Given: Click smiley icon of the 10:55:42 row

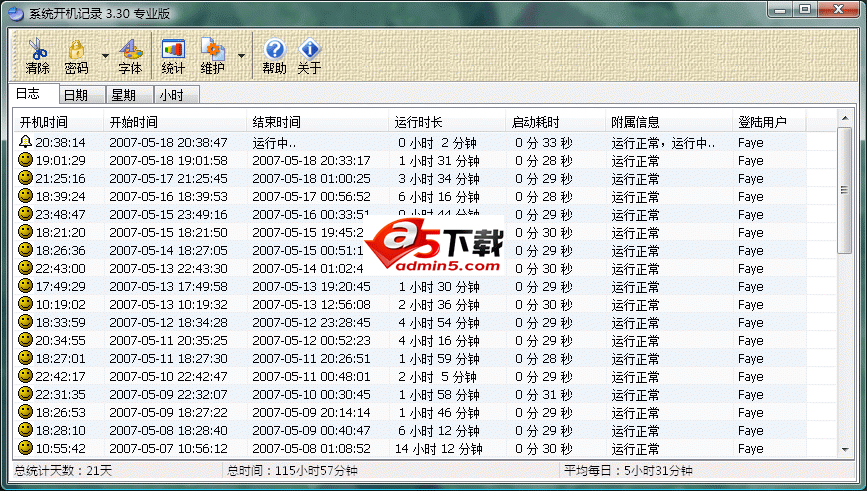Looking at the screenshot, I should [x=25, y=448].
